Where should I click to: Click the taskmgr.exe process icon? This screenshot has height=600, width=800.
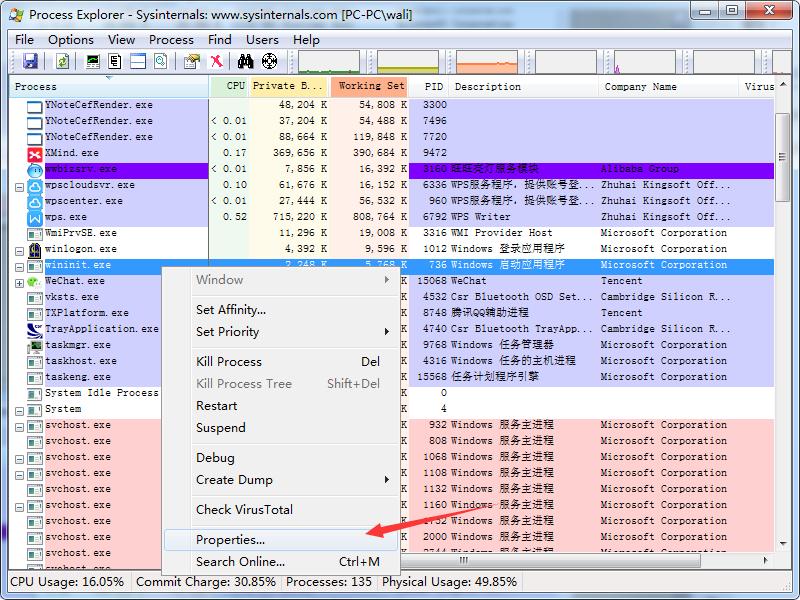[x=35, y=345]
